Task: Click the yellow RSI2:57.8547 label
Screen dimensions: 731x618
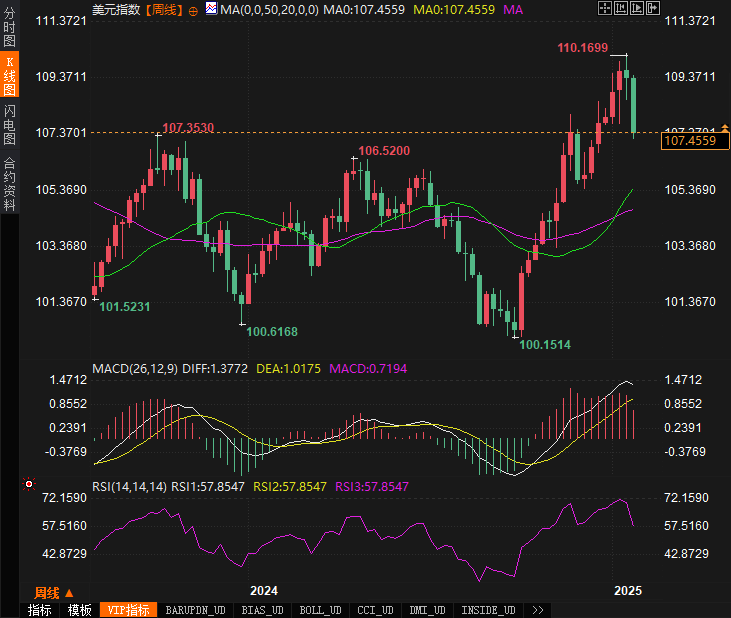Action: pyautogui.click(x=290, y=487)
